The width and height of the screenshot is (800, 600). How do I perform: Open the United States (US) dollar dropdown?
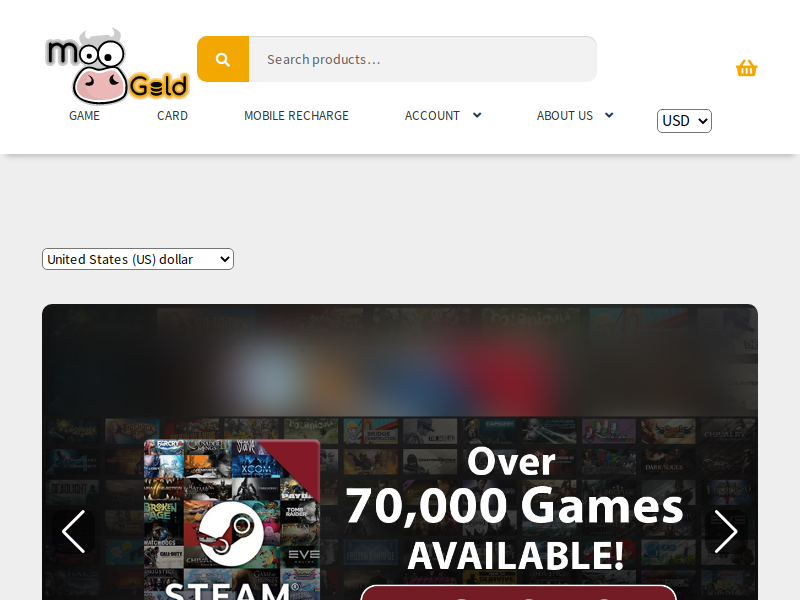(x=138, y=259)
